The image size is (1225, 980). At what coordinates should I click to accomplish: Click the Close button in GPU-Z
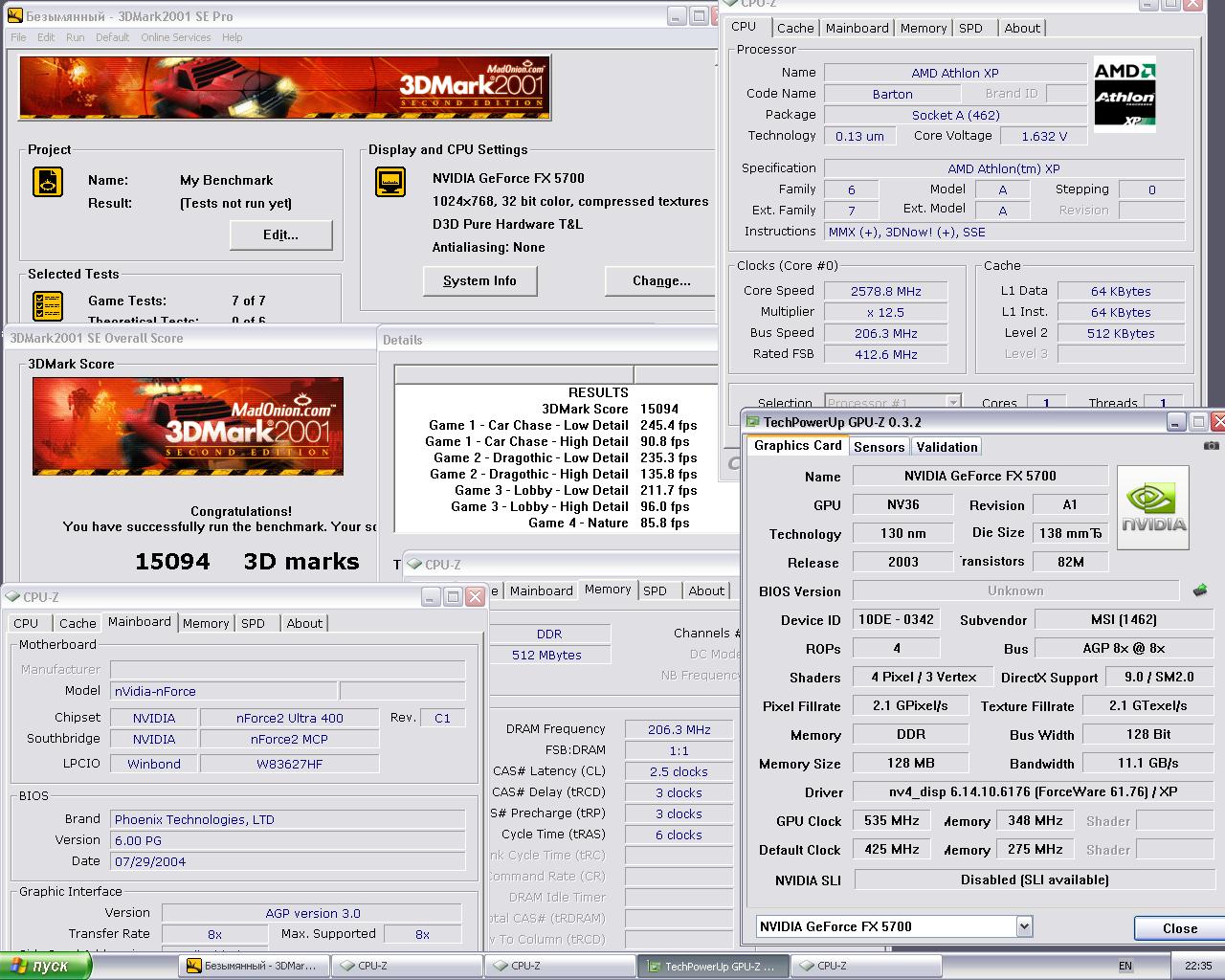coord(1179,928)
